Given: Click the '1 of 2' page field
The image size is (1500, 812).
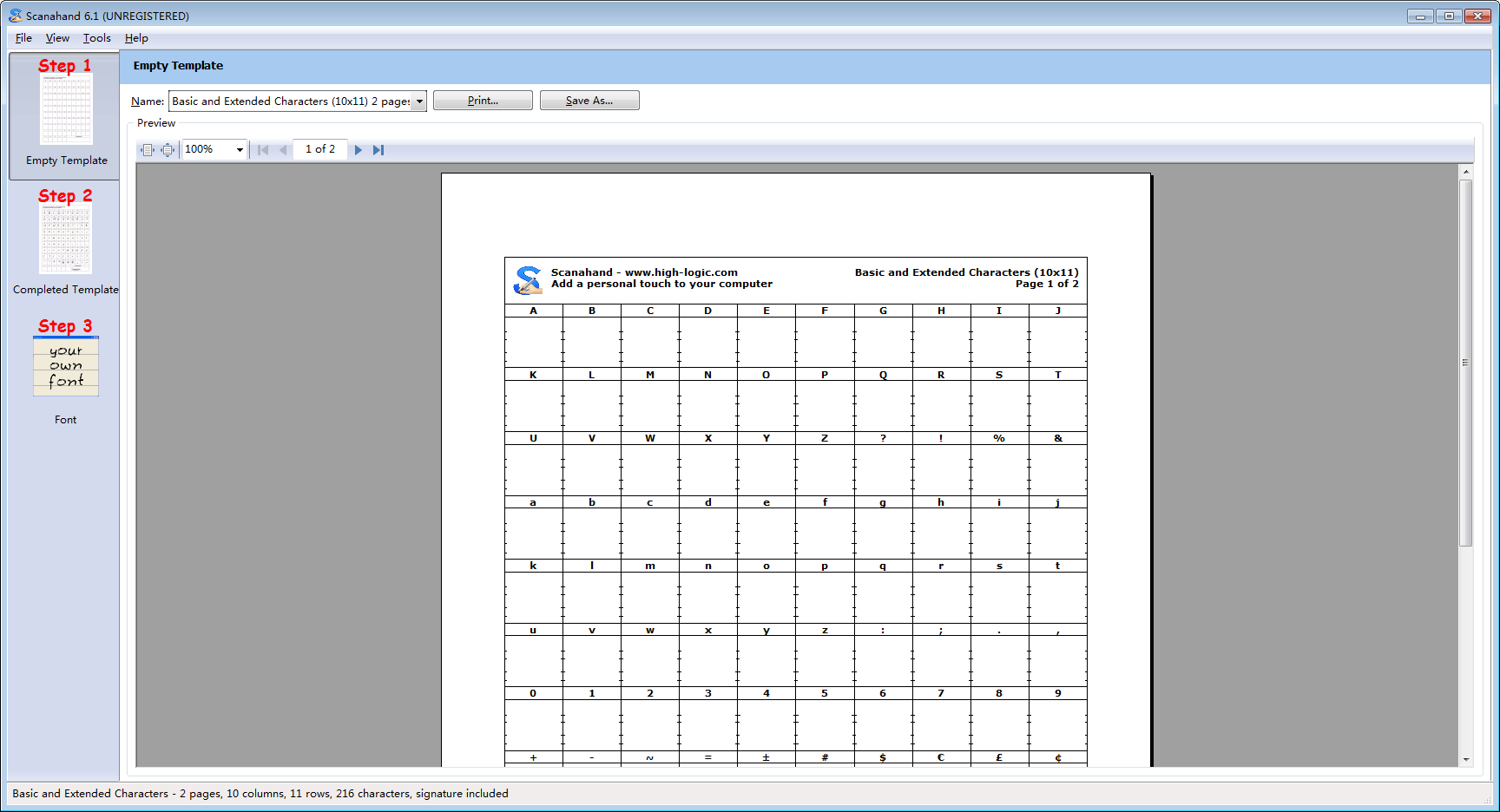Looking at the screenshot, I should pyautogui.click(x=320, y=149).
